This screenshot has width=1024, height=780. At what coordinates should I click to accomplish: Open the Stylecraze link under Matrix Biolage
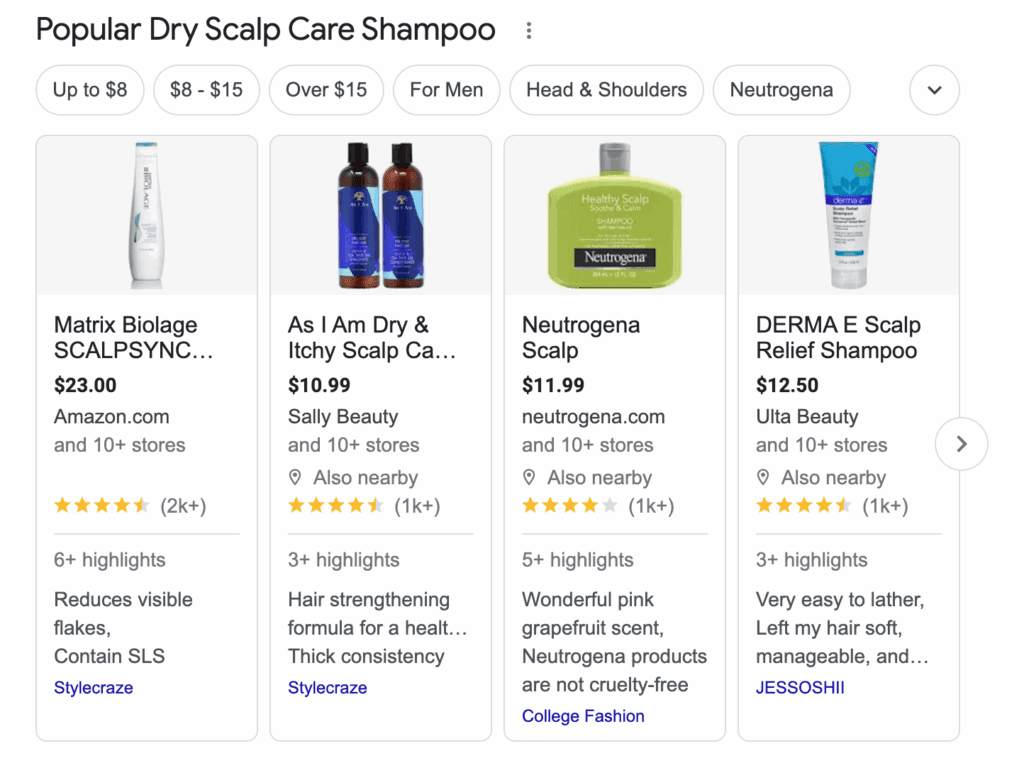(93, 688)
